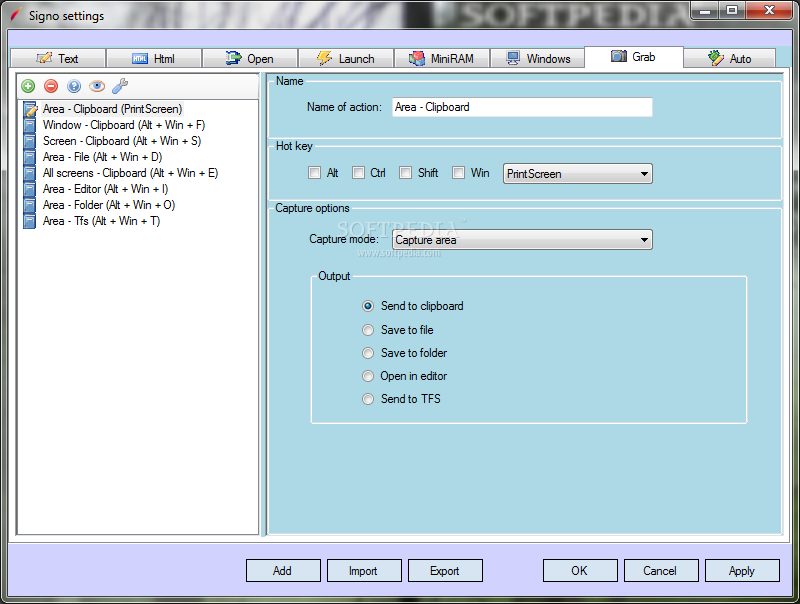Click the icon beside Area - Tfs row

click(30, 221)
